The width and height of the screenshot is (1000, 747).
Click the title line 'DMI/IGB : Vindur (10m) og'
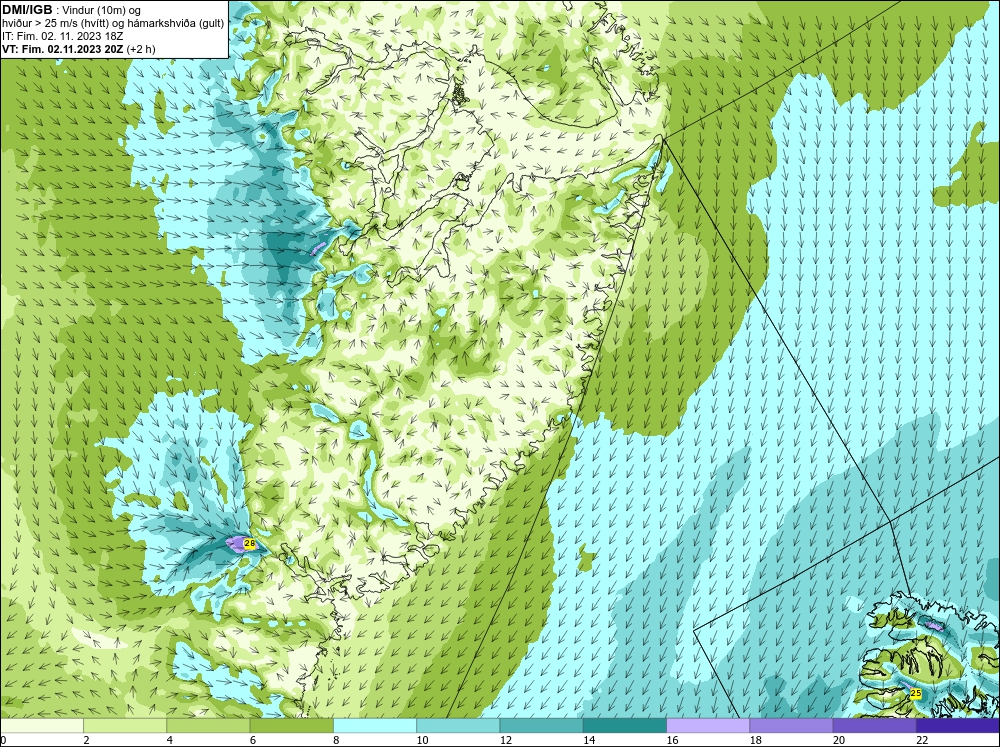72,10
